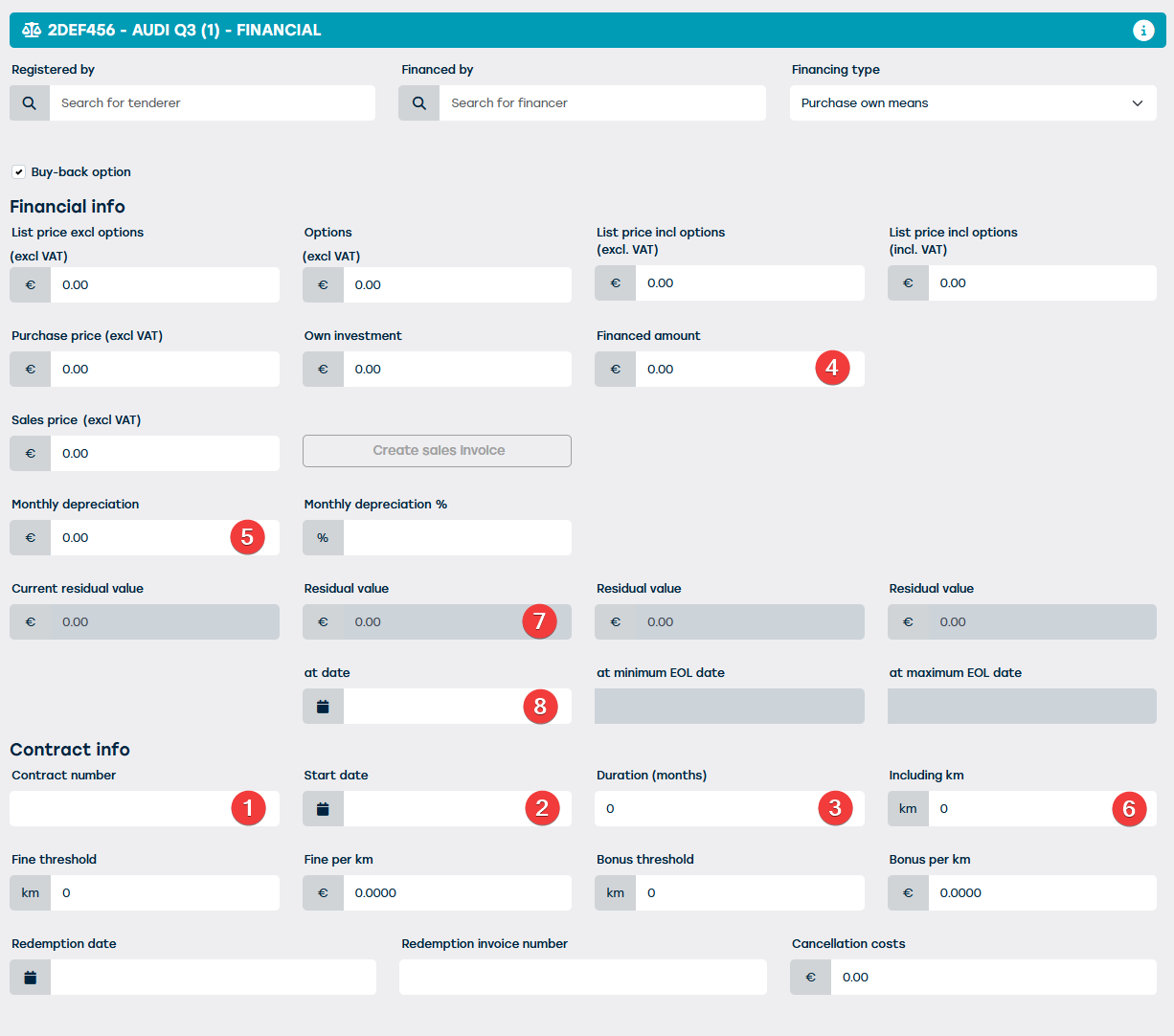Click the Bonus threshold input field
Viewport: 1174px width, 1036px height.
(750, 893)
